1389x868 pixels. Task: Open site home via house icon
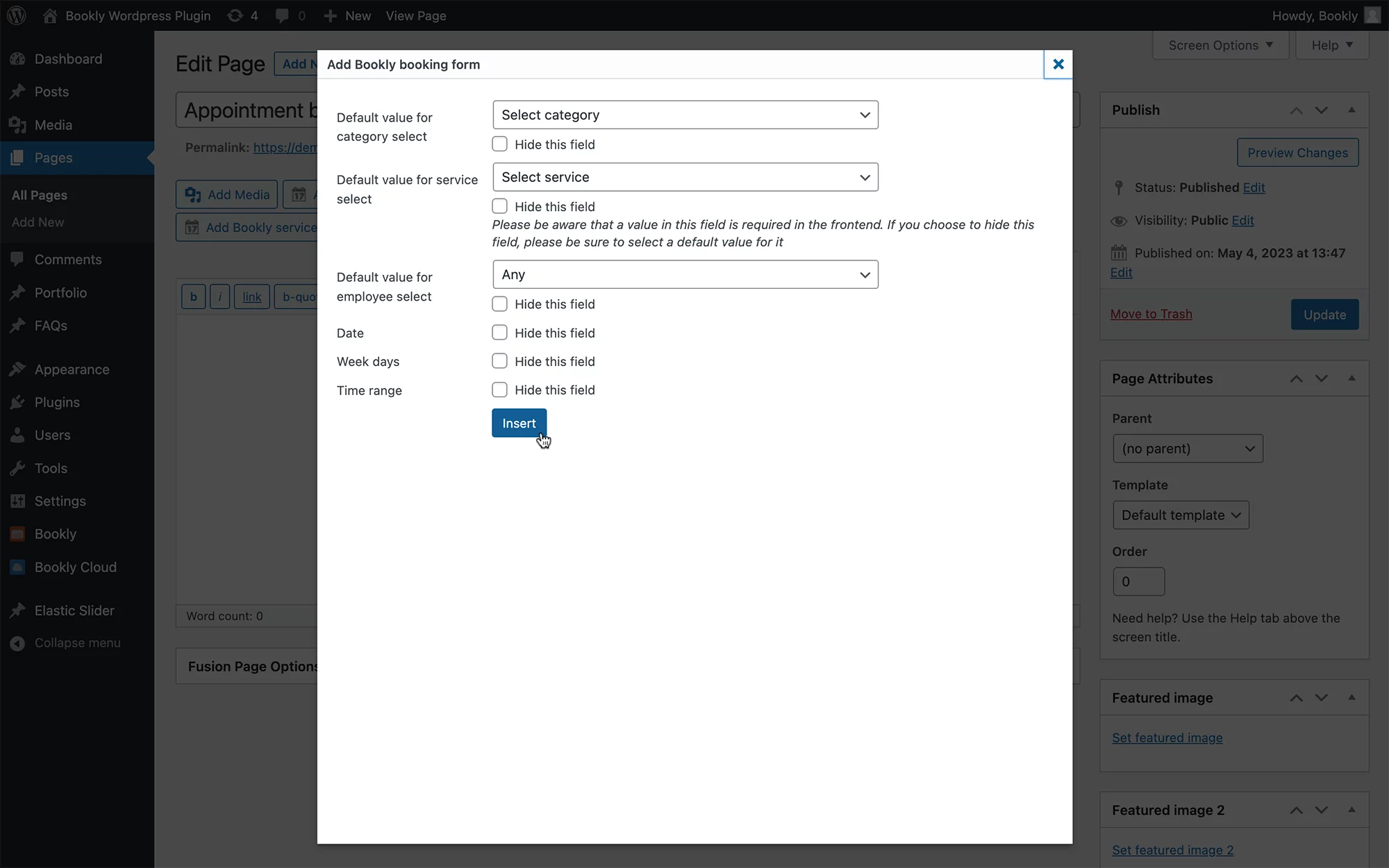click(50, 15)
